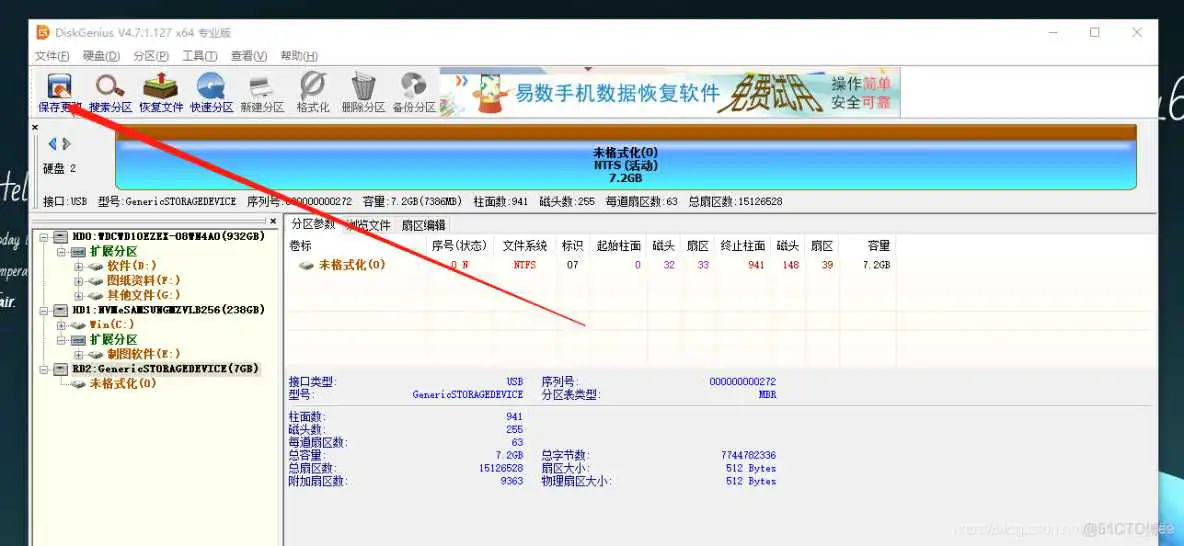Select 制图软件(E:) partition in tree
The height and width of the screenshot is (546, 1184).
coord(143,354)
